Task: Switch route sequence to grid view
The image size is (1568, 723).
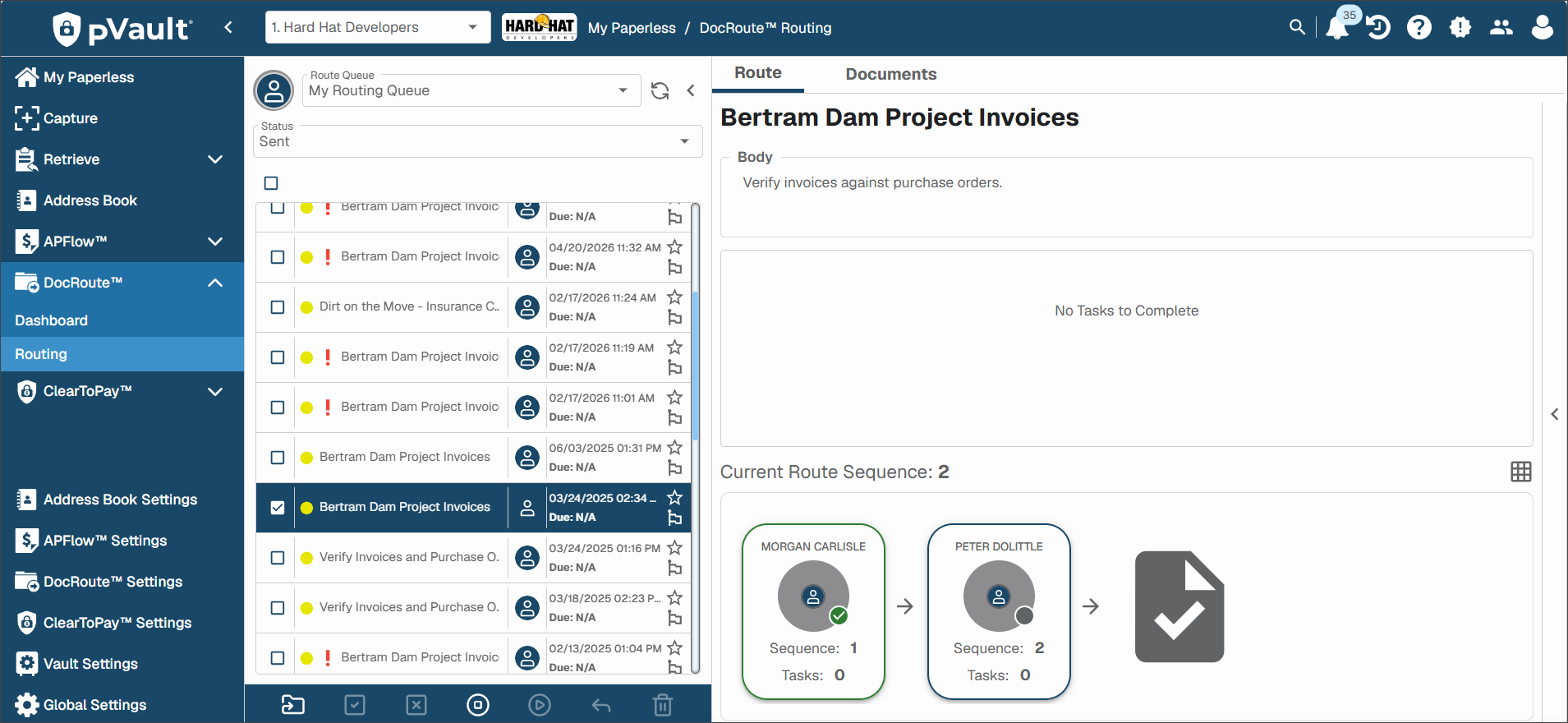Action: coord(1521,472)
